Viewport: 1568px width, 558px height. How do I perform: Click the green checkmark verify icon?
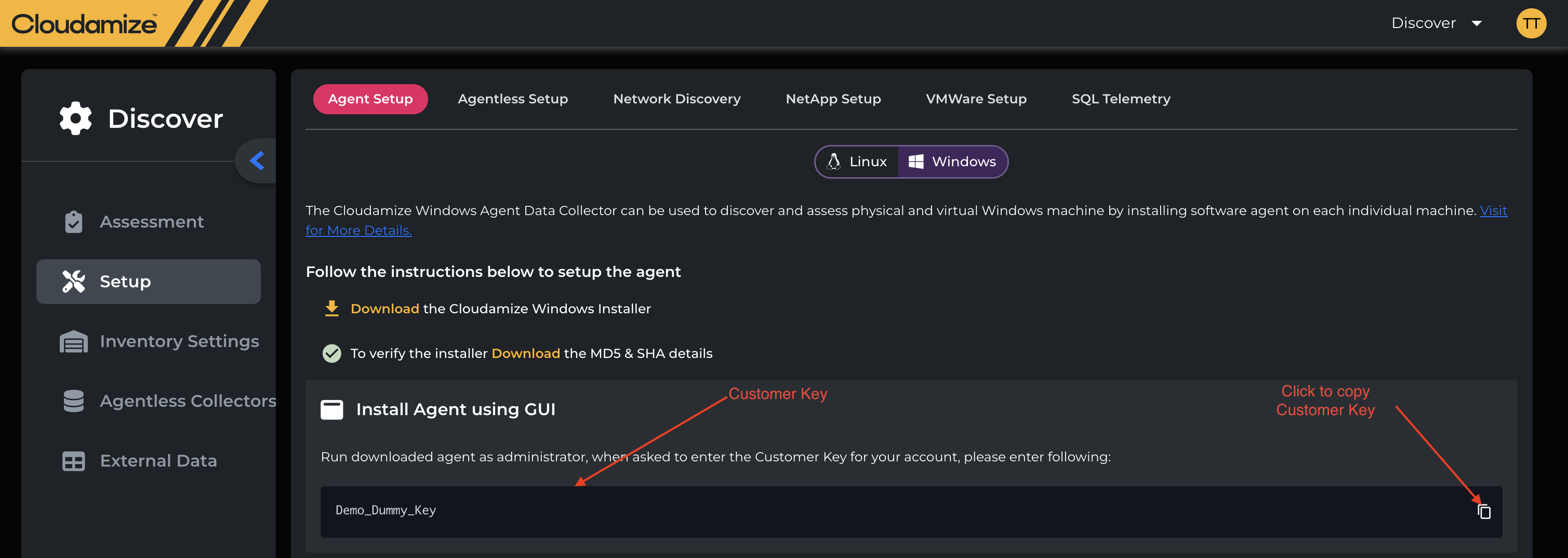coord(332,353)
